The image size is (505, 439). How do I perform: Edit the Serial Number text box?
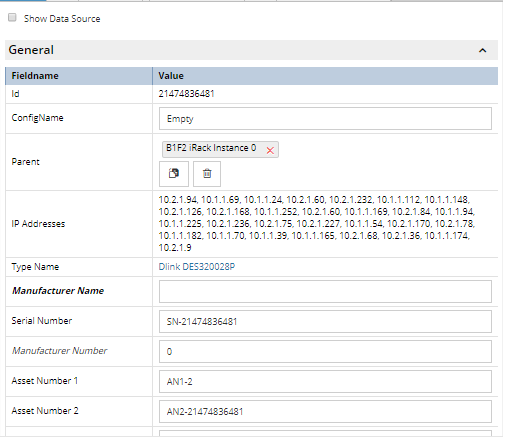point(325,321)
